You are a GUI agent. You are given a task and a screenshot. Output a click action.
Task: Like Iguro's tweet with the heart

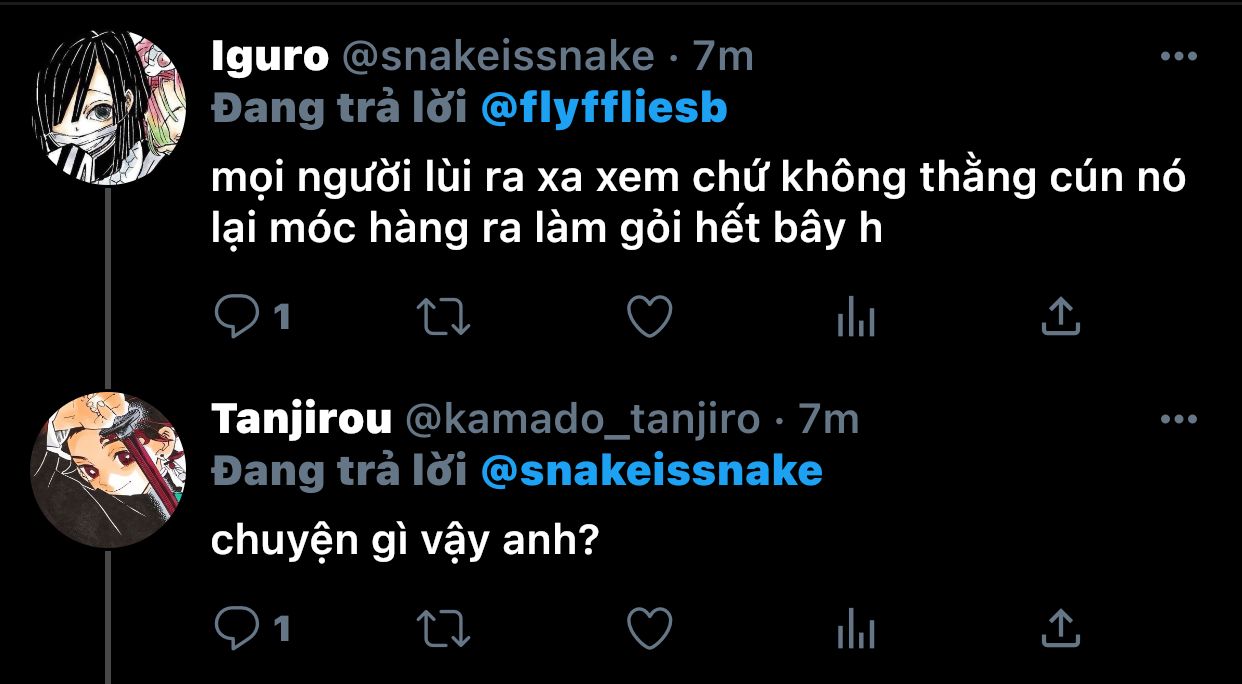pos(649,318)
